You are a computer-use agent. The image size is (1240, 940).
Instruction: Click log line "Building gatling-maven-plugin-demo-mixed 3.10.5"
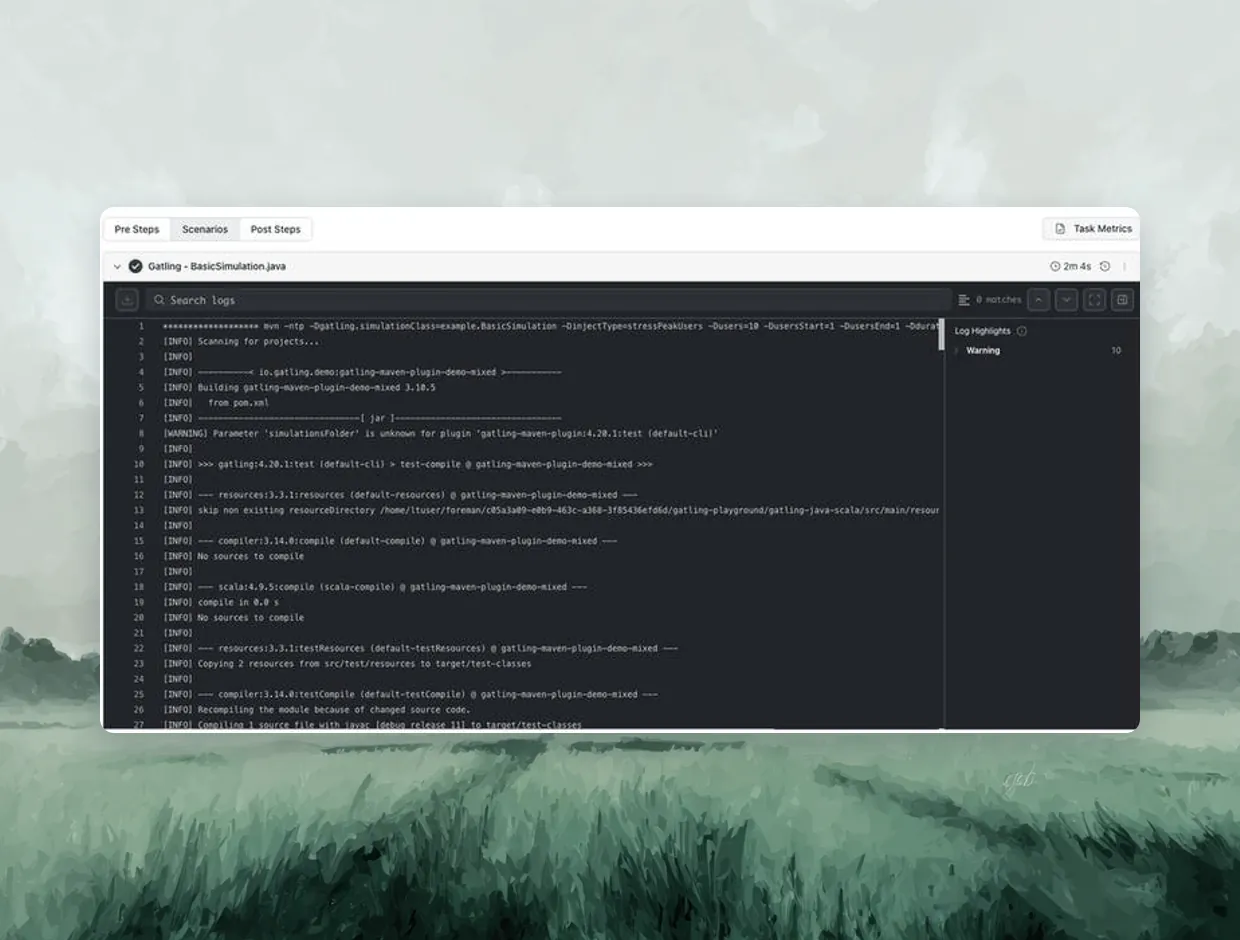tap(299, 388)
